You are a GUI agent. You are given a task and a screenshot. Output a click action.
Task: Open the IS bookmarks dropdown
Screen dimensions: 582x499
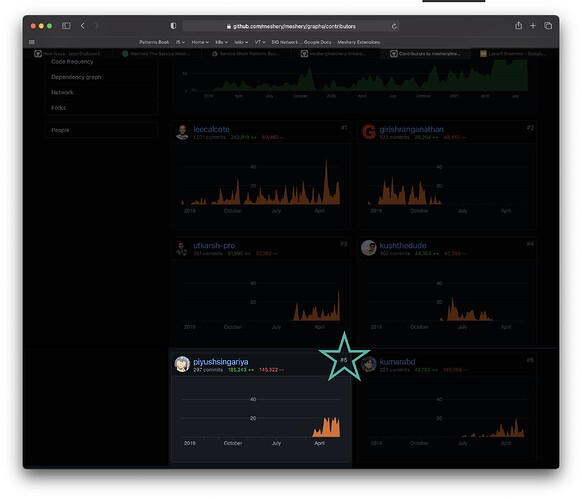(x=180, y=42)
